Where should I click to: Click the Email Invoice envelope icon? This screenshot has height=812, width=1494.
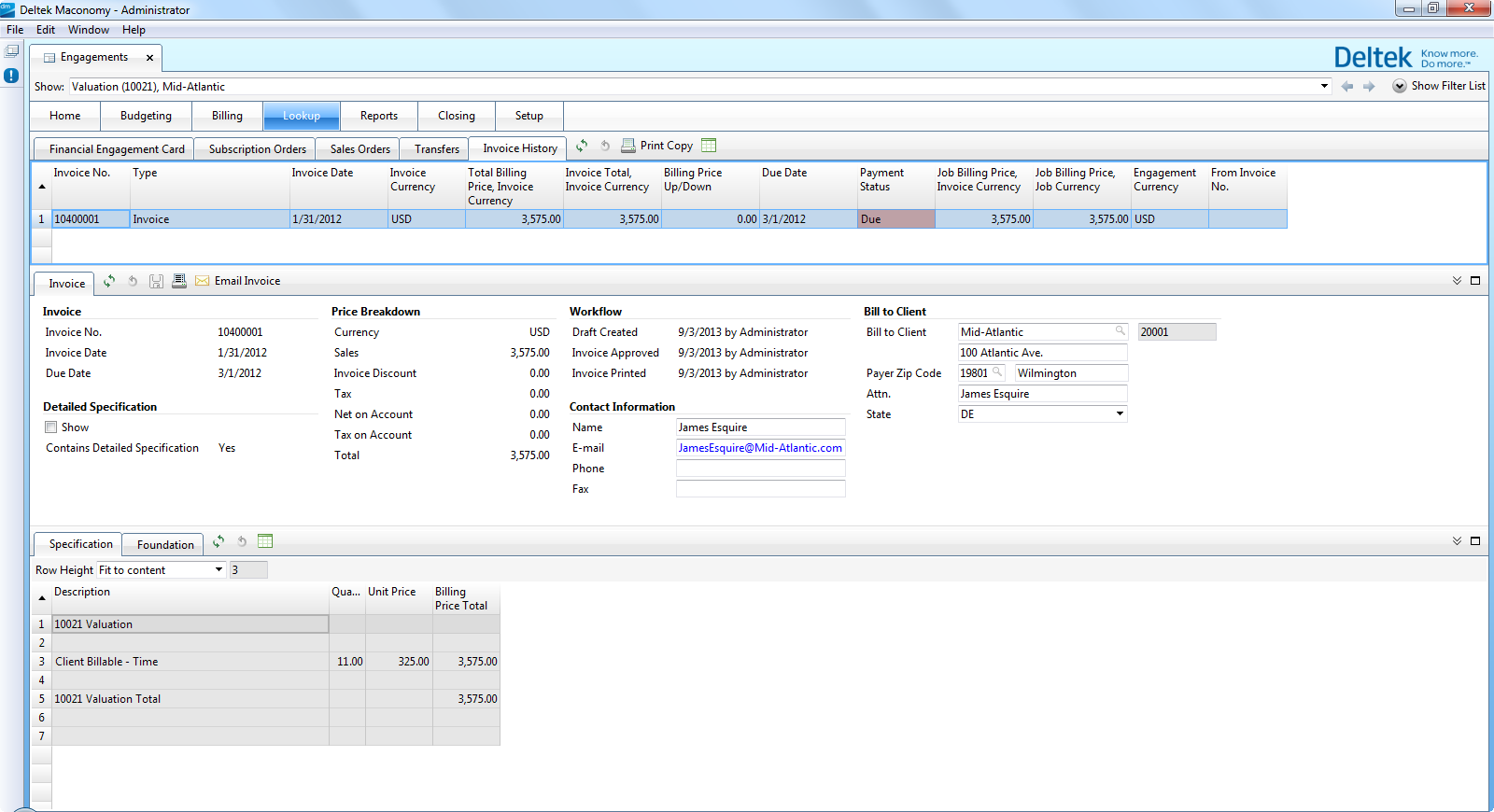click(202, 281)
